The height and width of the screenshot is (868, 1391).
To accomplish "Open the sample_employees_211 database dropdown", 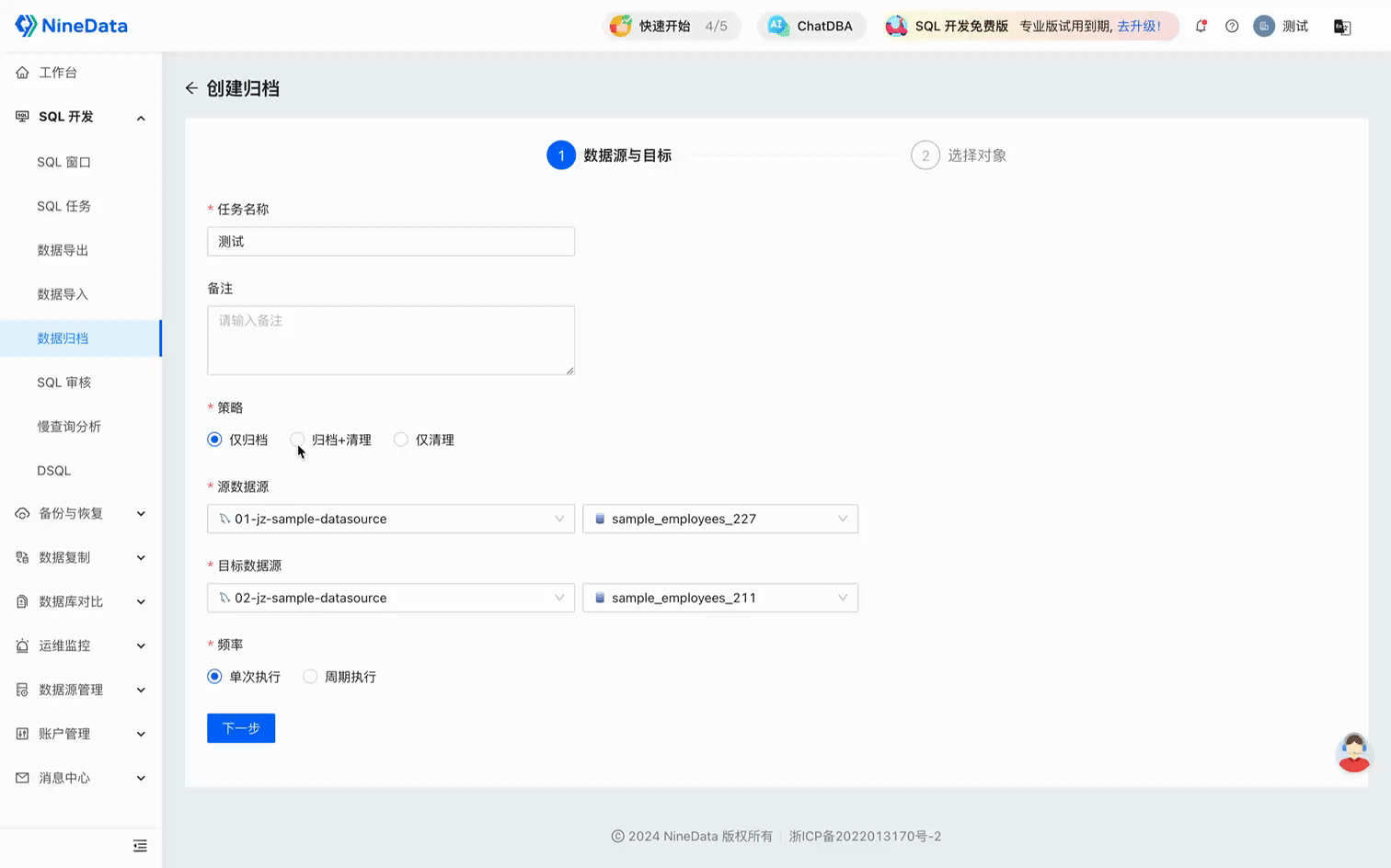I will tap(720, 598).
